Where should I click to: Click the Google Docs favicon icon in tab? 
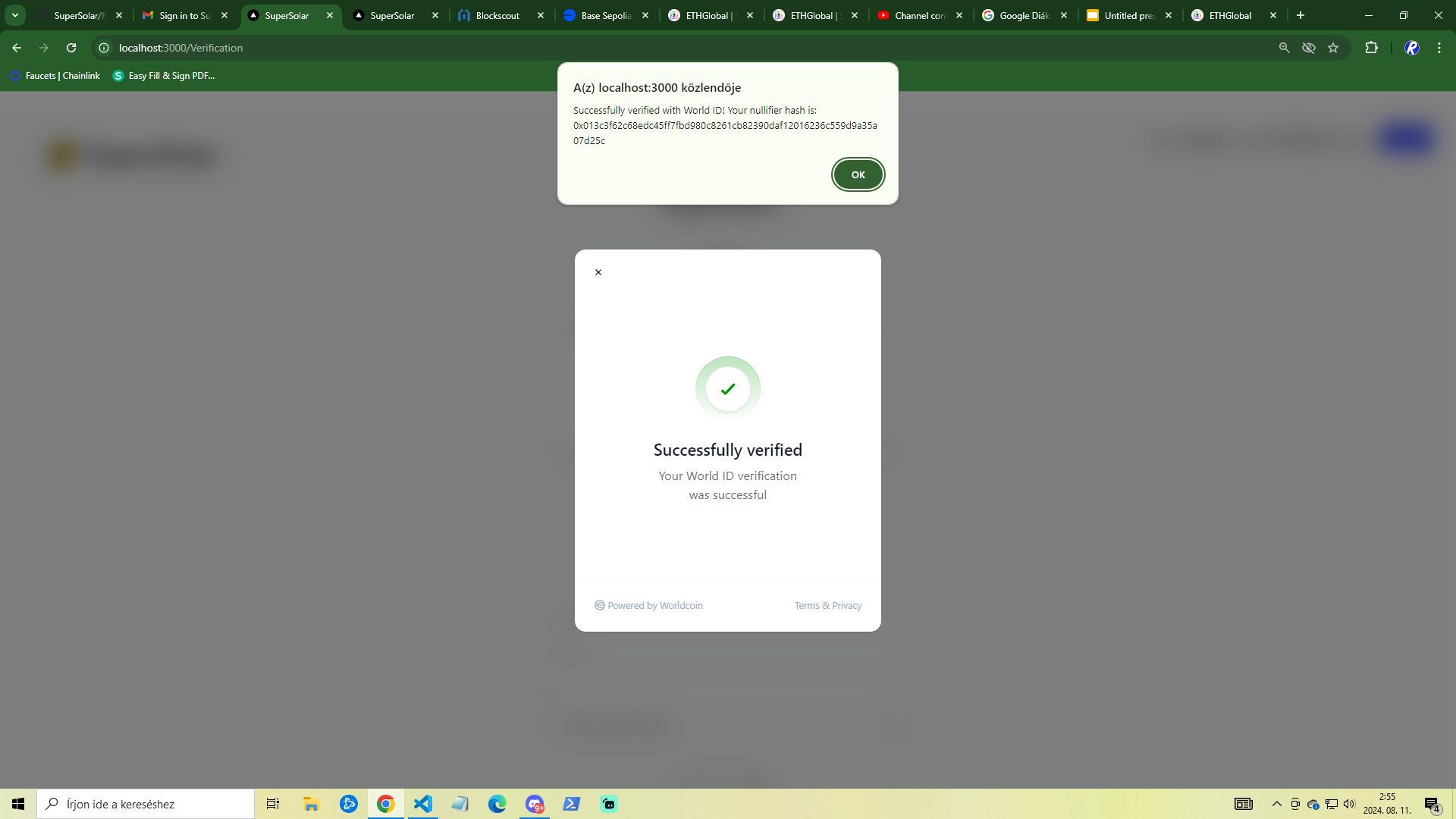(x=1094, y=15)
